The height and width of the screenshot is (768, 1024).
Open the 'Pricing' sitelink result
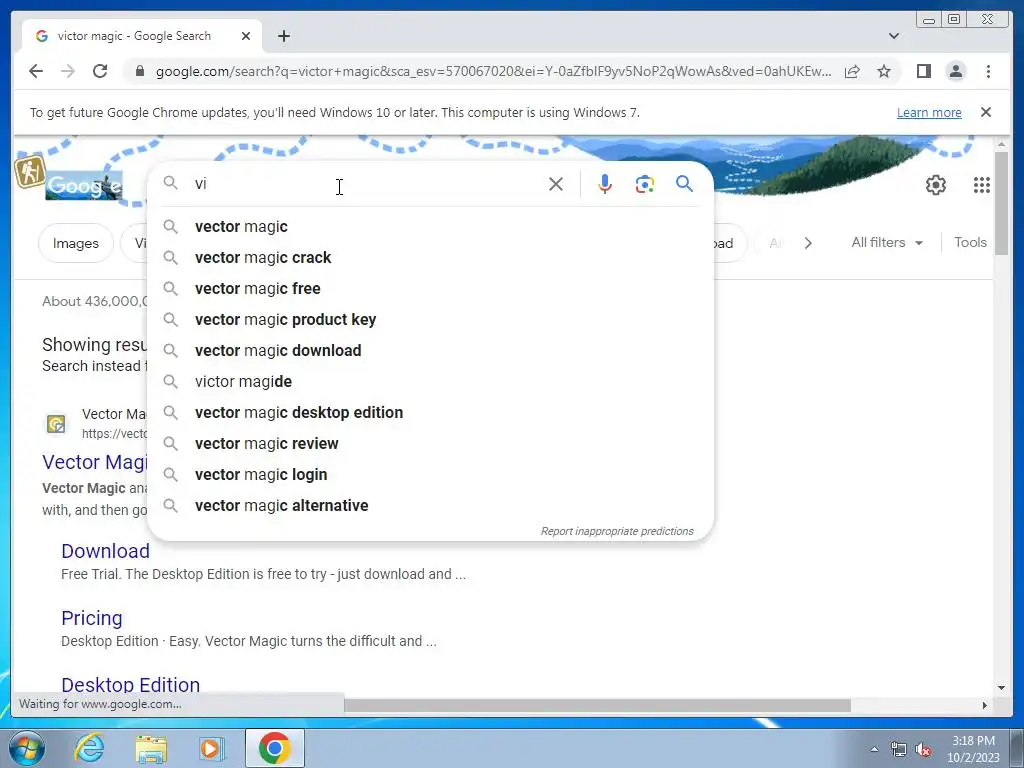91,618
